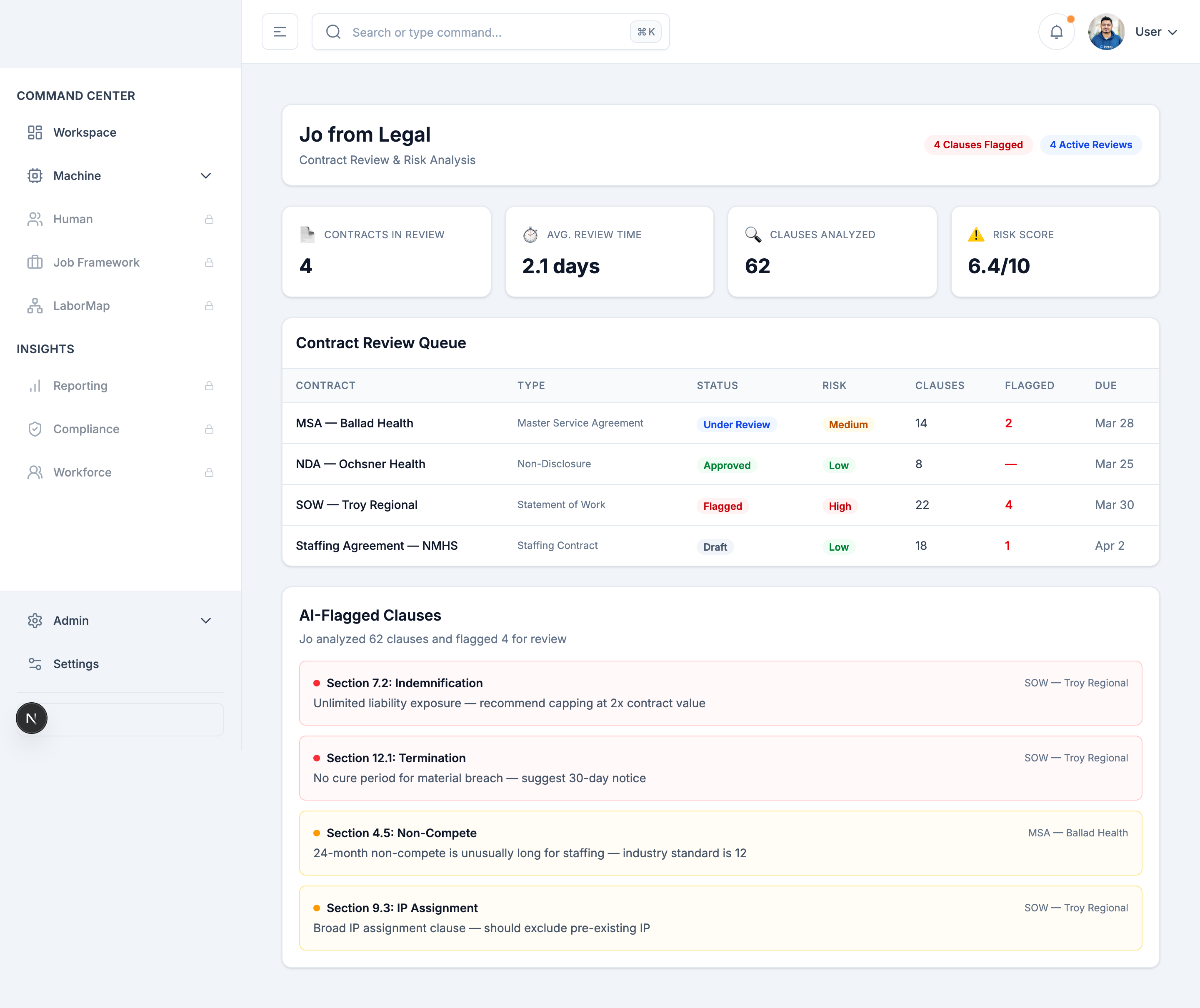Screen dimensions: 1200x1008
Task: Click the Machine chip icon
Action: (x=35, y=176)
